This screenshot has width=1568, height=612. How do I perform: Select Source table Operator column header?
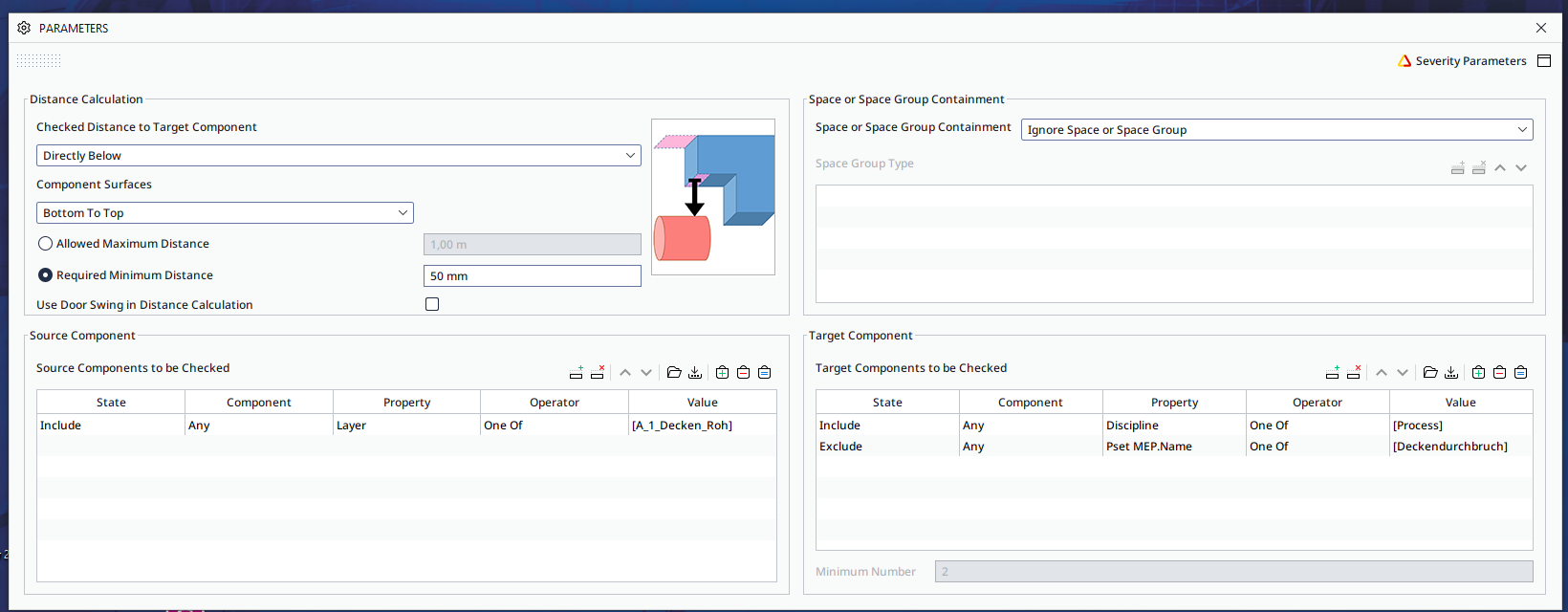(555, 402)
